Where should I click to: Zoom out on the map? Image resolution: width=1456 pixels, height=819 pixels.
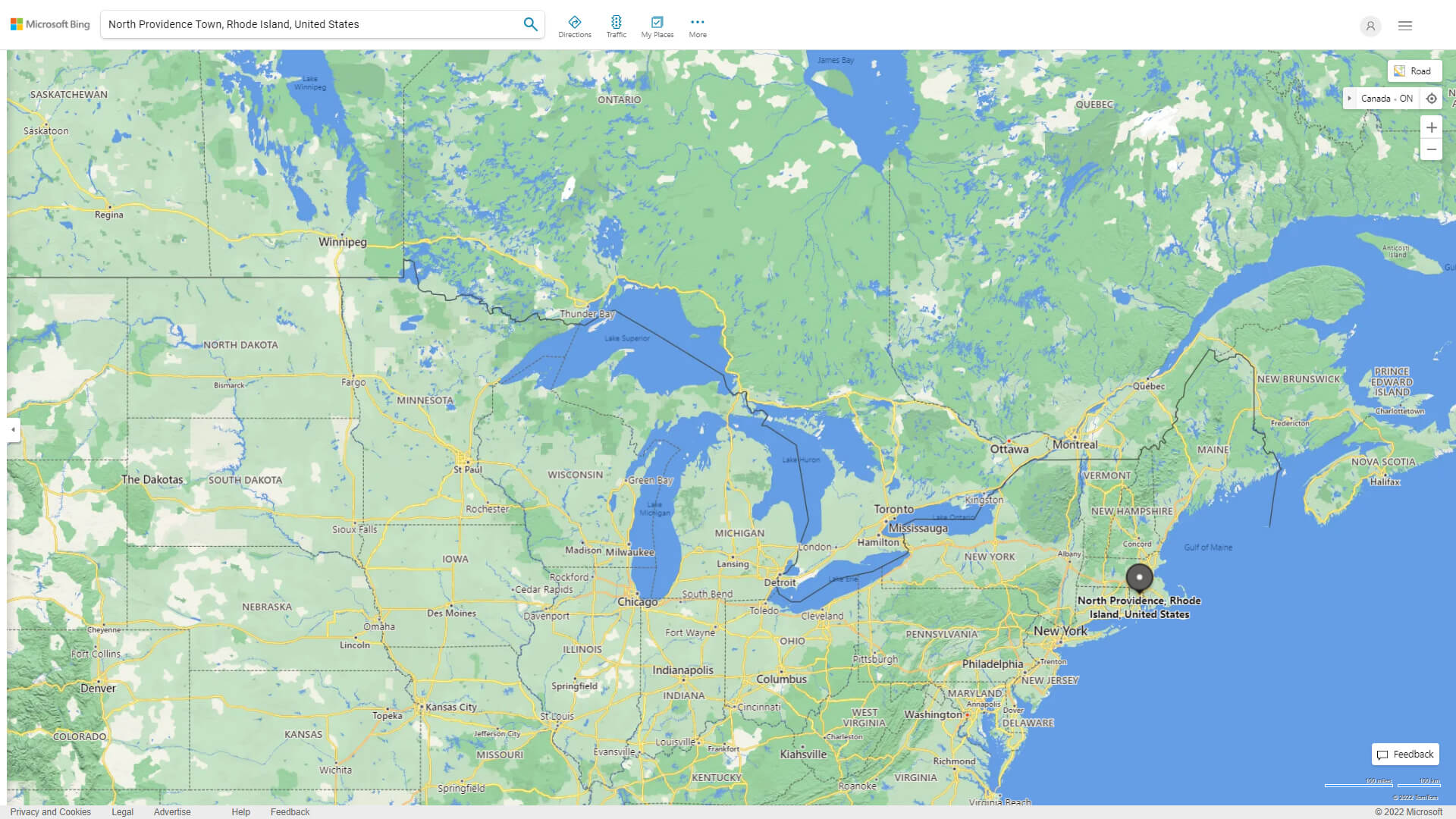[x=1431, y=149]
